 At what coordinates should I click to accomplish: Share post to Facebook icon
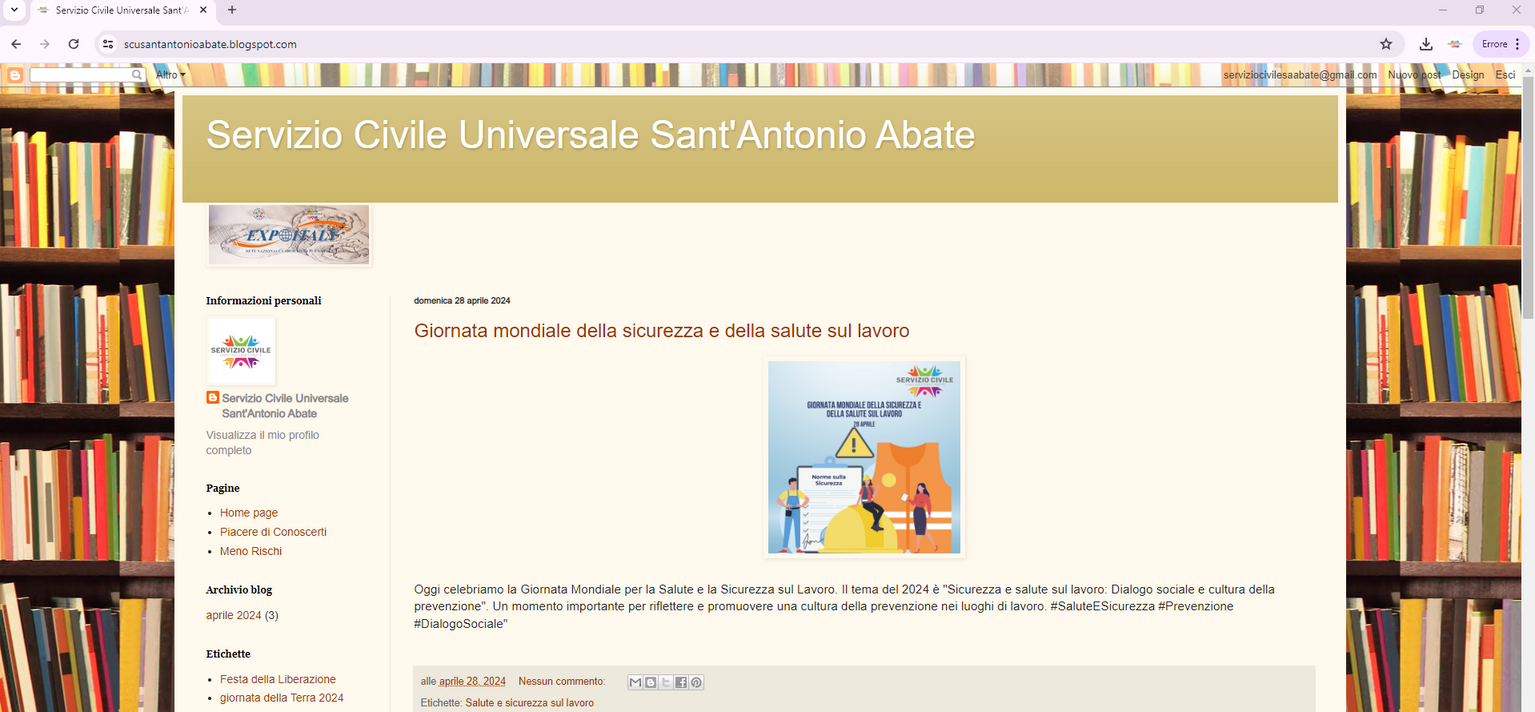(x=681, y=682)
